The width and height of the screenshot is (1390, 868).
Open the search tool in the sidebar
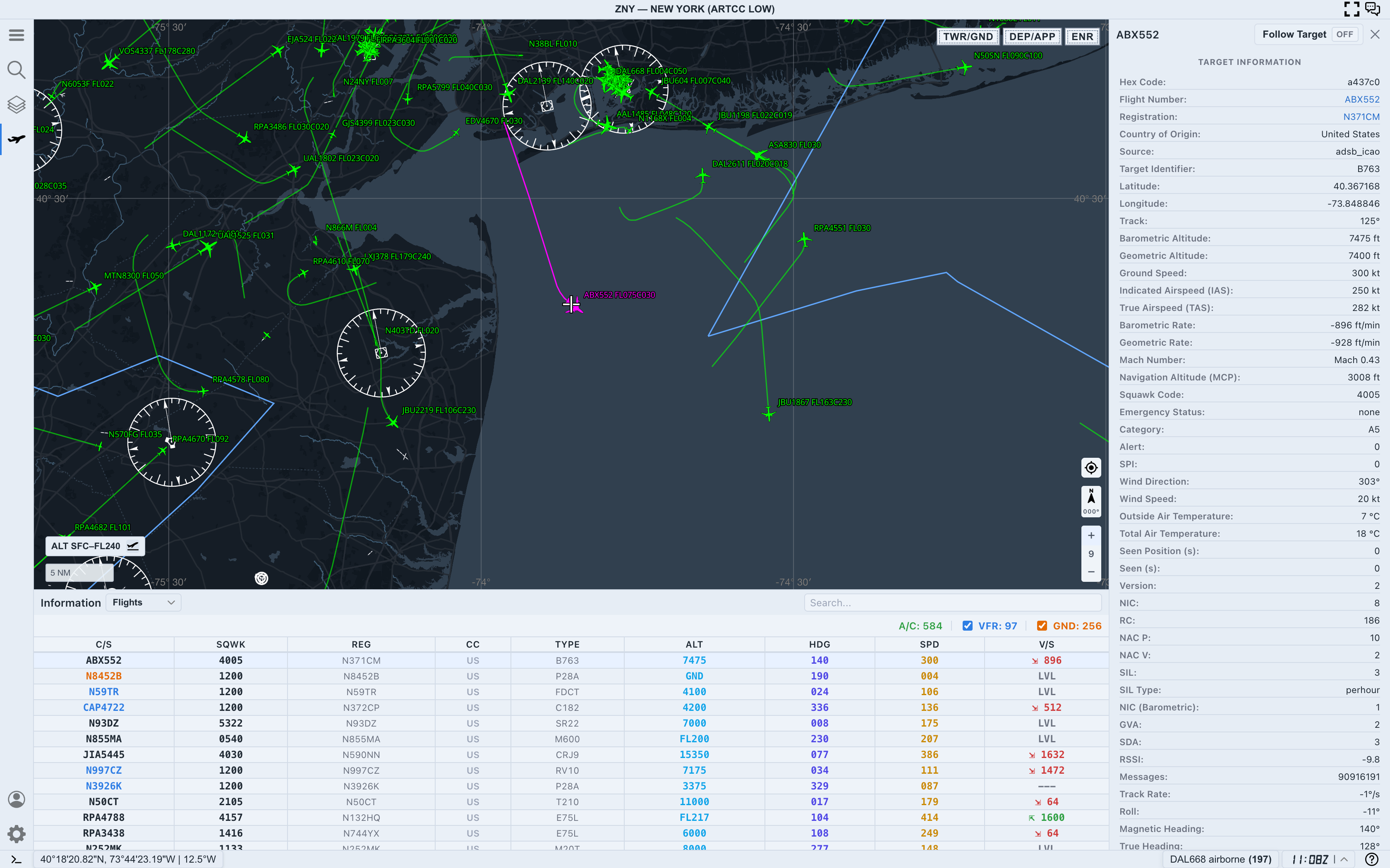click(16, 70)
